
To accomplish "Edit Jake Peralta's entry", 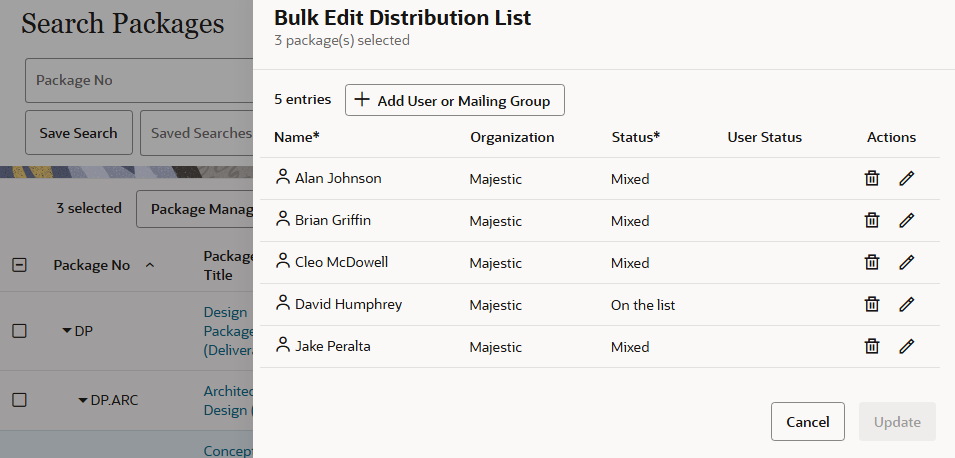I will (x=906, y=347).
